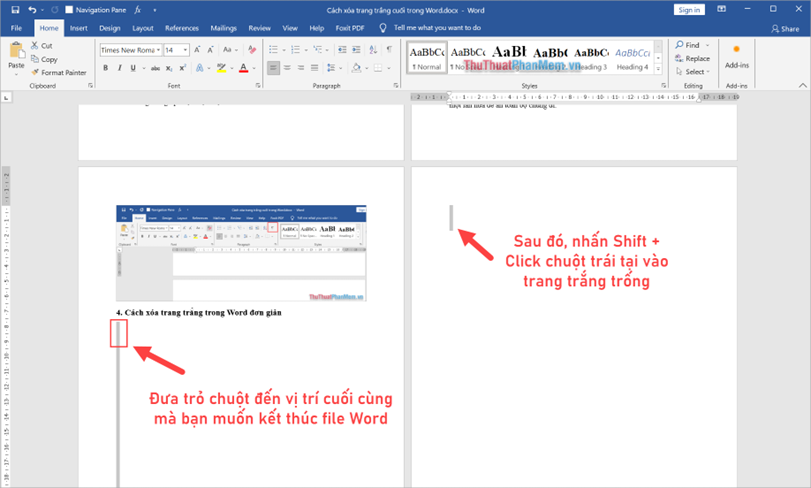This screenshot has width=811, height=488.
Task: Switch to Design tab
Action: pos(110,28)
